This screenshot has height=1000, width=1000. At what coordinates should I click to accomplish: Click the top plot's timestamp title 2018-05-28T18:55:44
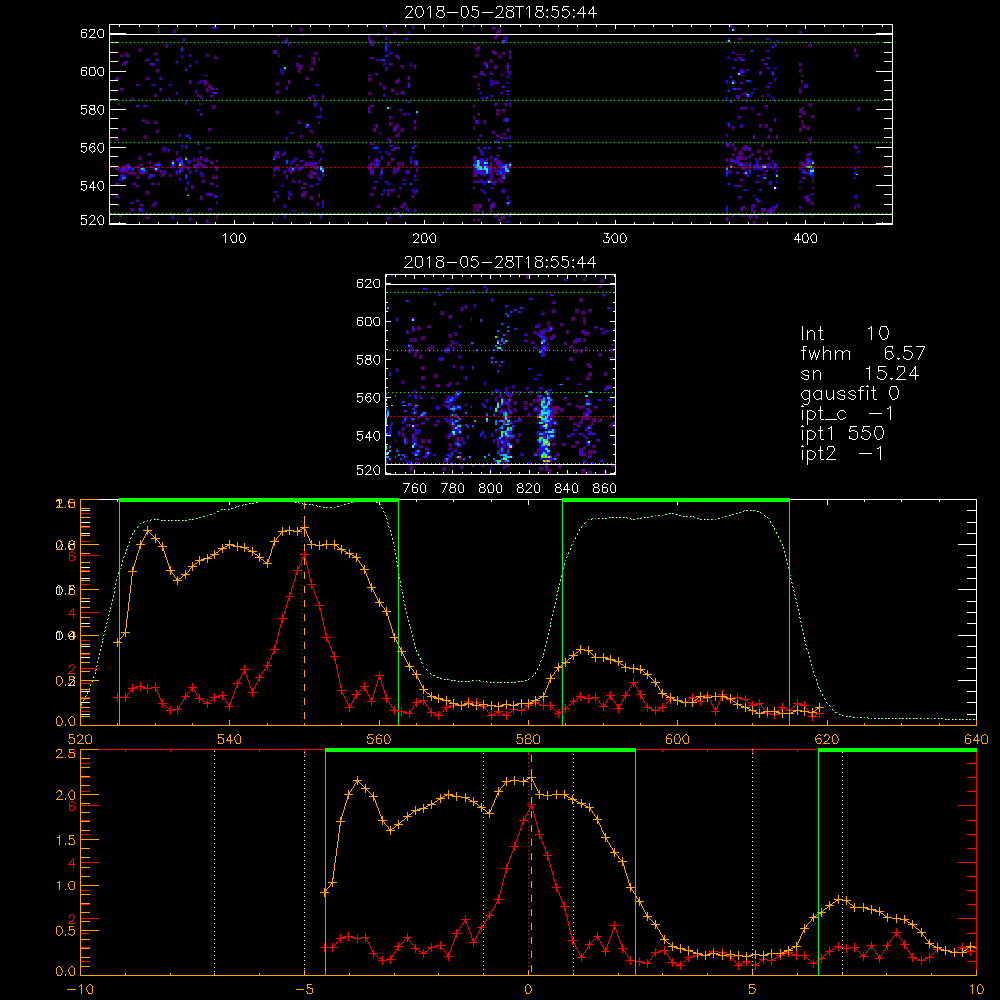(501, 12)
